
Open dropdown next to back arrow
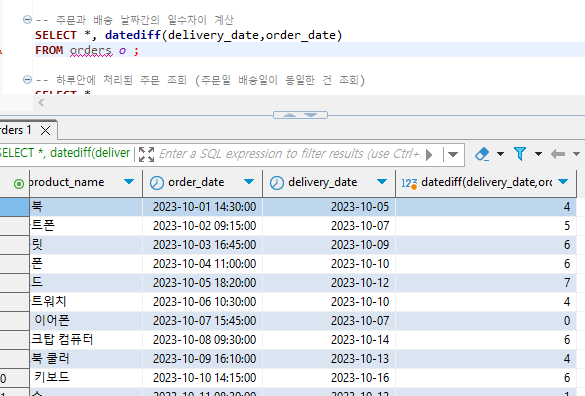coord(576,153)
